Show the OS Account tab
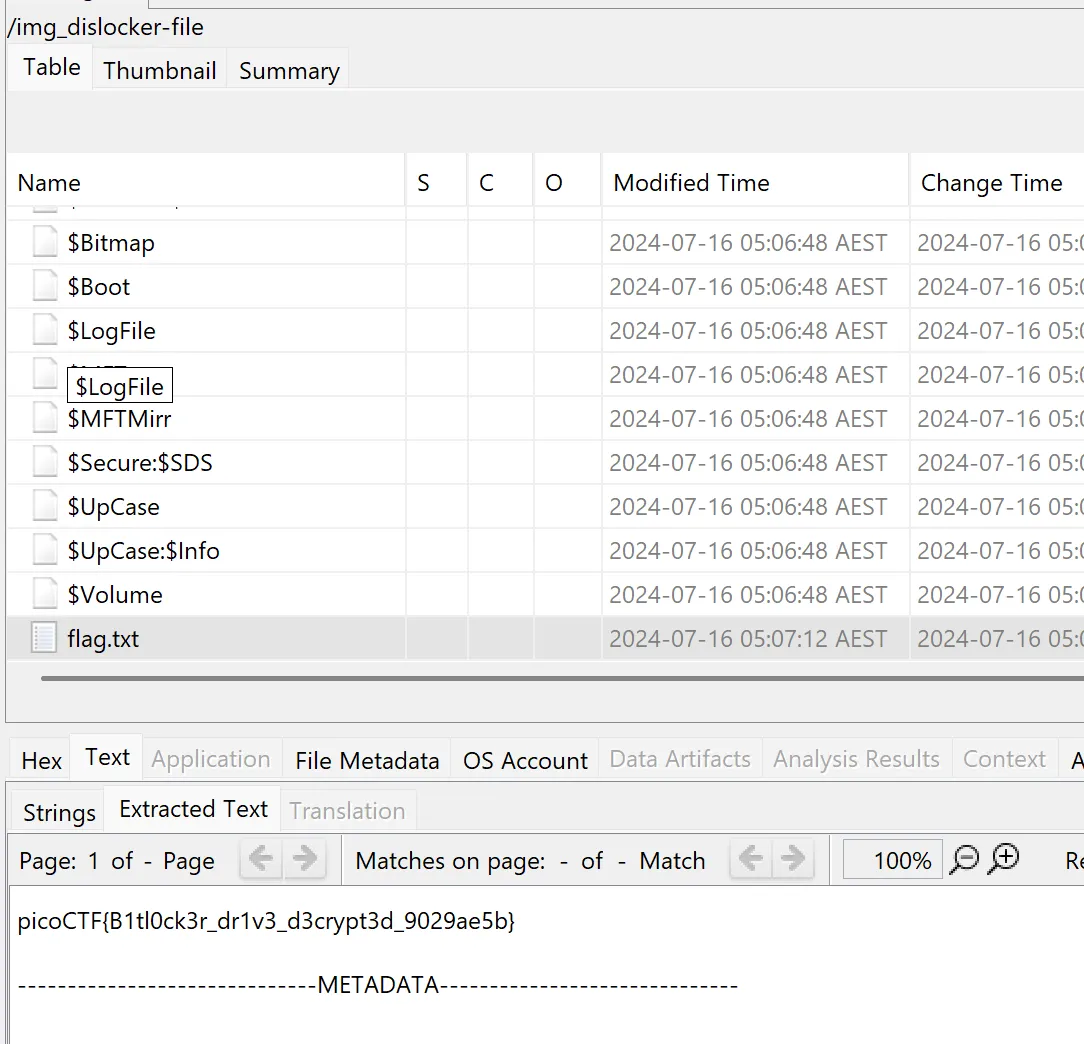The width and height of the screenshot is (1084, 1044). 525,761
